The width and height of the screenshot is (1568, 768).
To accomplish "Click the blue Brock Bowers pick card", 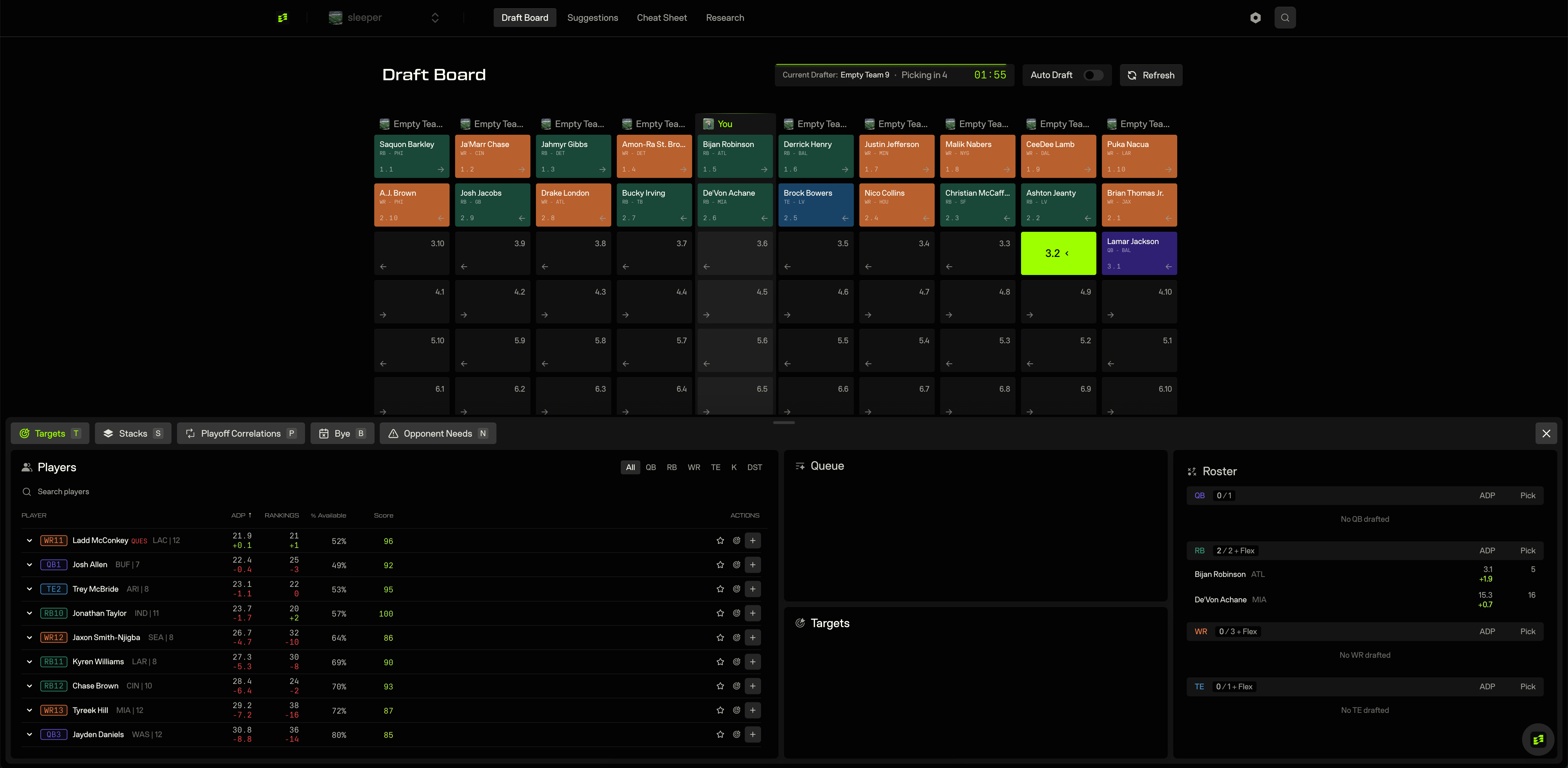I will coord(816,205).
